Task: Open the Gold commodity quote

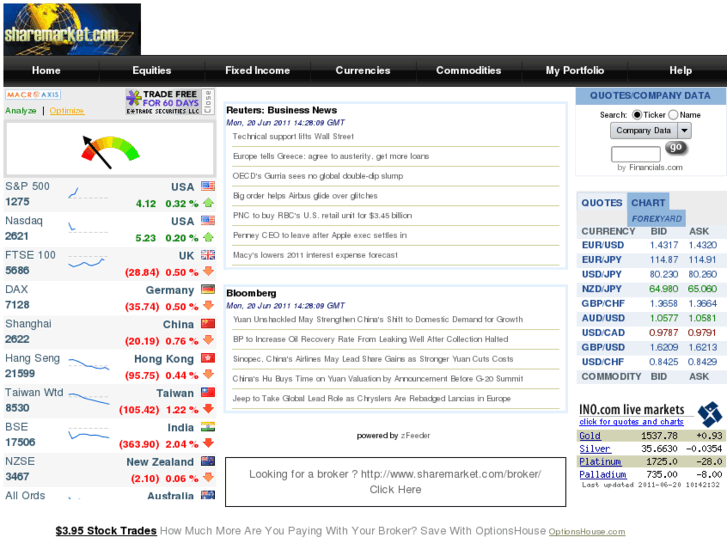Action: [590, 436]
